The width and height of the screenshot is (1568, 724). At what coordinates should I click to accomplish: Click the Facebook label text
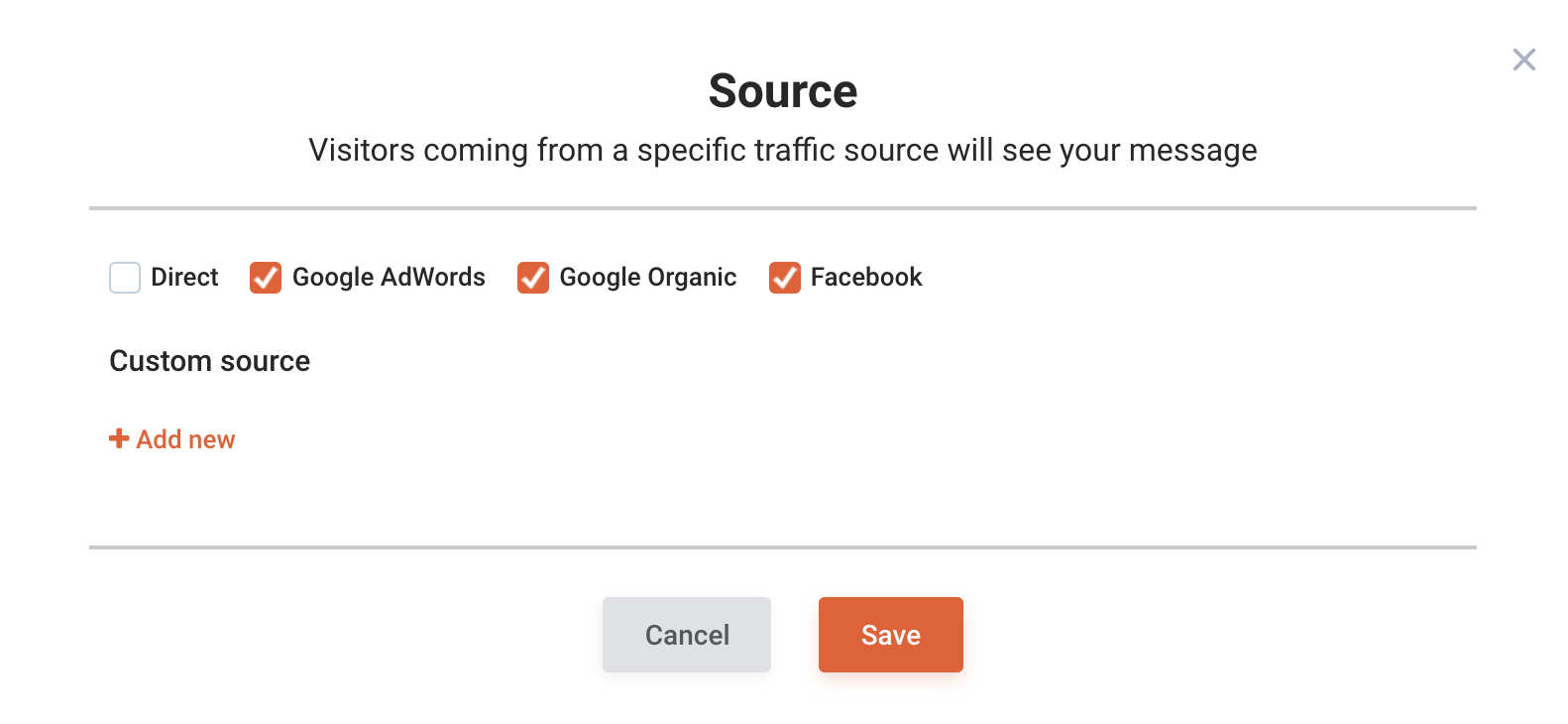point(866,277)
